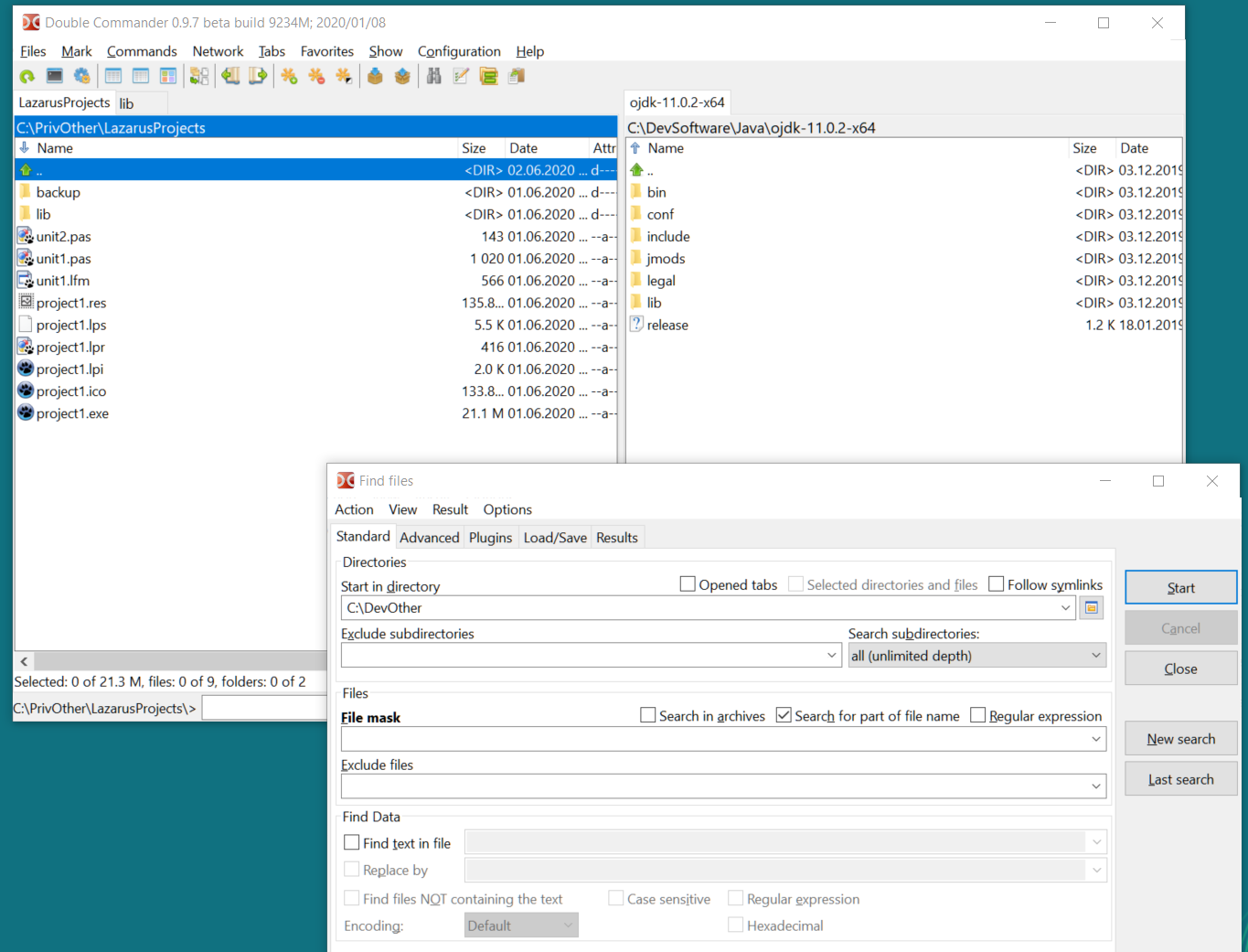Click the Close button in Find files

point(1180,669)
